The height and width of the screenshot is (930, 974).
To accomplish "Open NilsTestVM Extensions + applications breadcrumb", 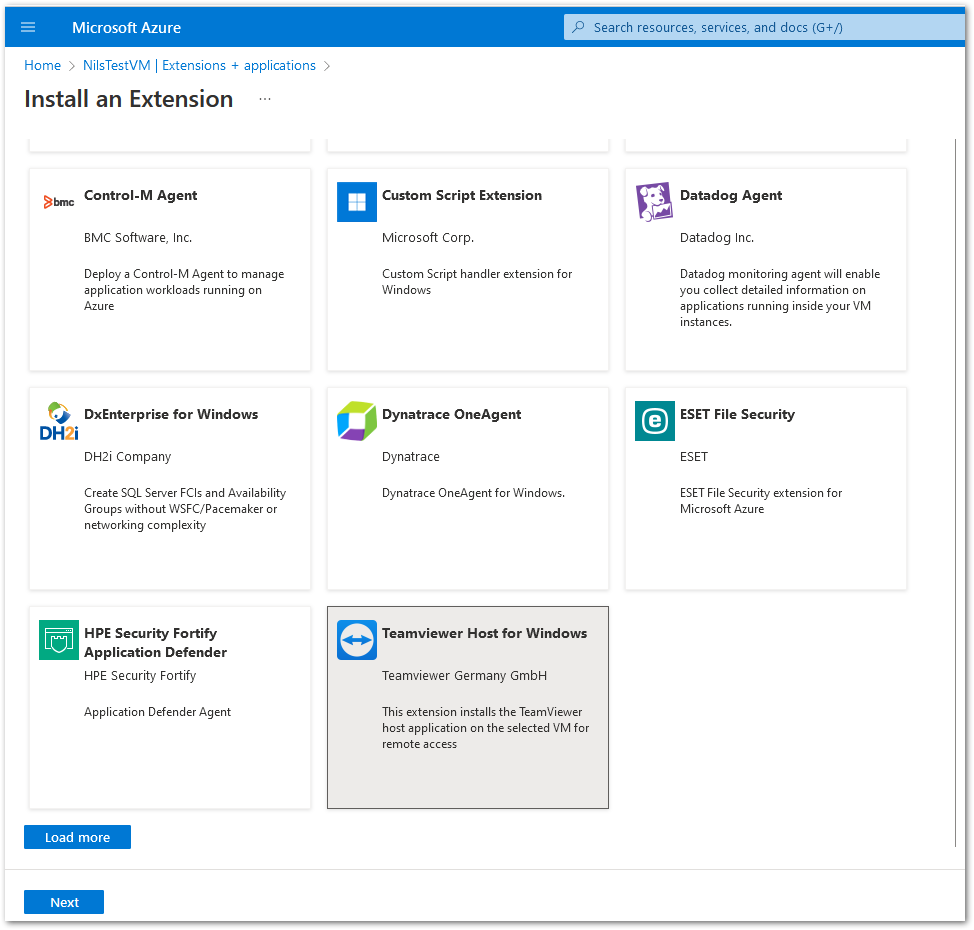I will [x=199, y=65].
